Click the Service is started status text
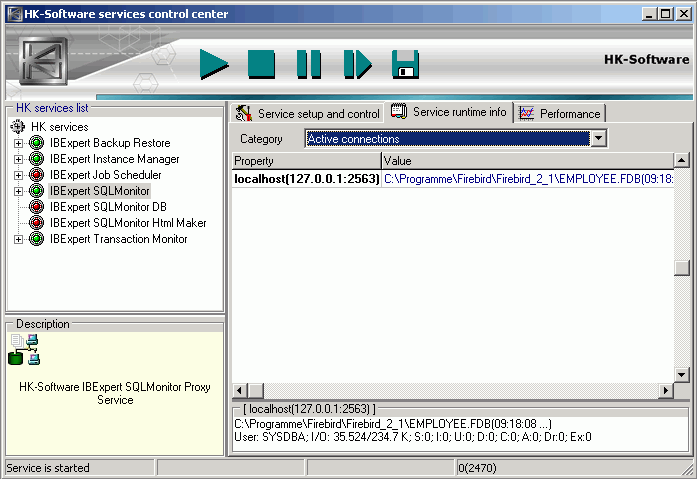The image size is (697, 479). (x=48, y=468)
